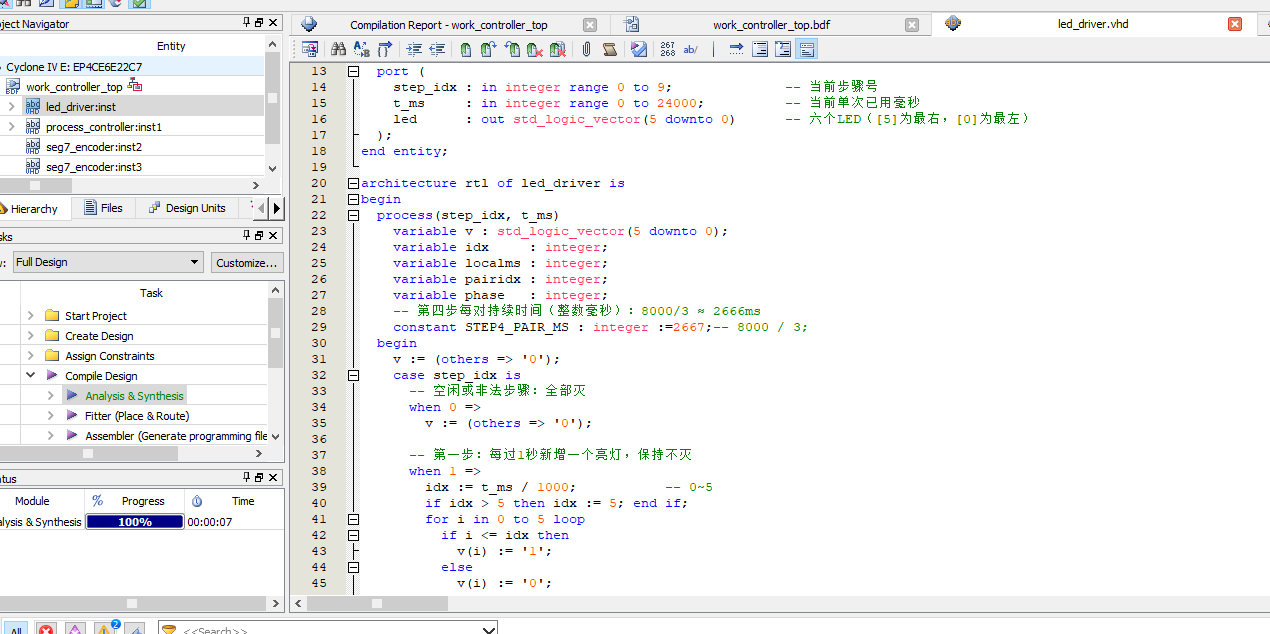Expand Assign Constraints task
Viewport: 1270px width, 634px height.
click(30, 355)
